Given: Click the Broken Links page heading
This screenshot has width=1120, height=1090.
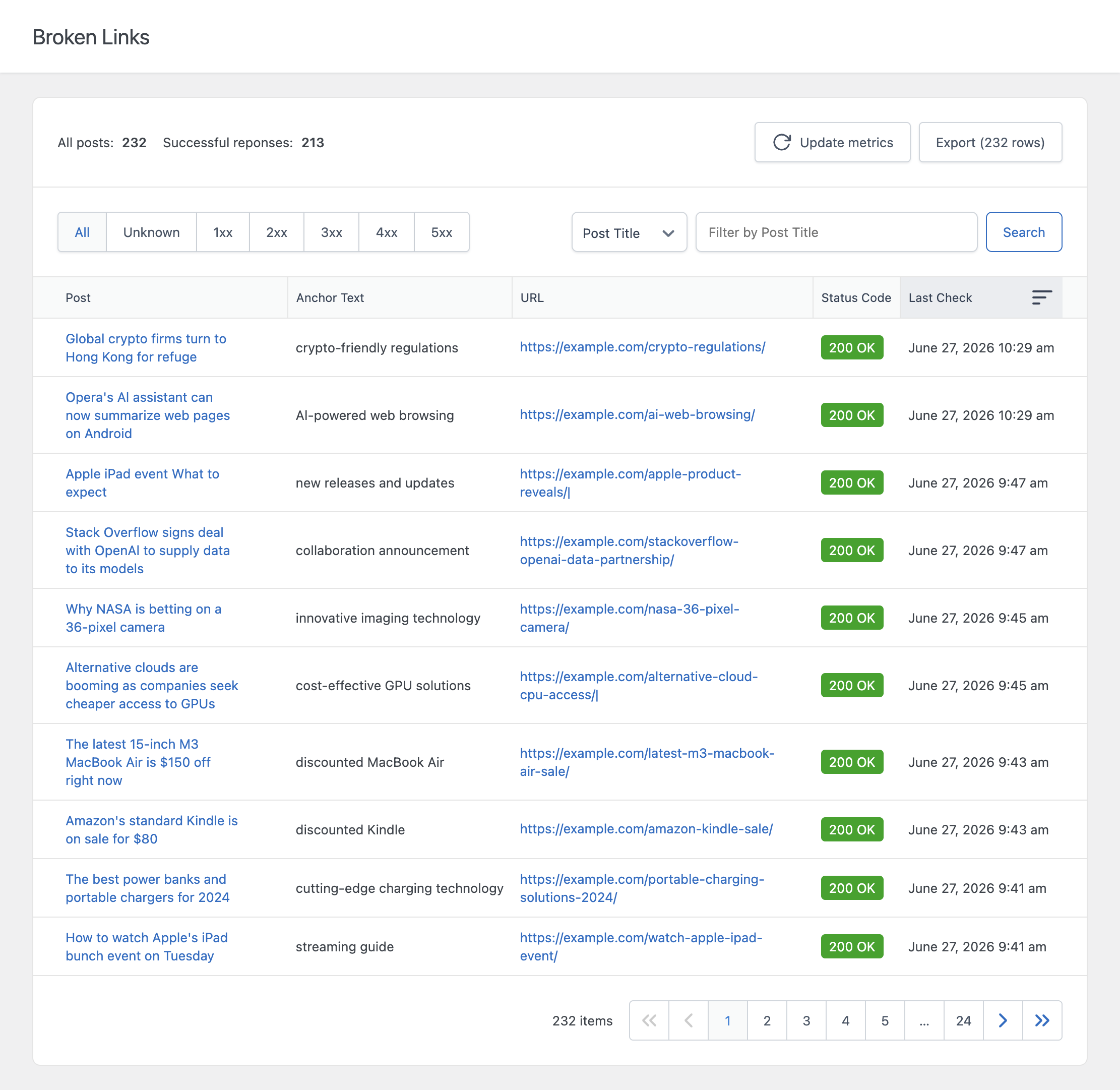Looking at the screenshot, I should pyautogui.click(x=91, y=37).
